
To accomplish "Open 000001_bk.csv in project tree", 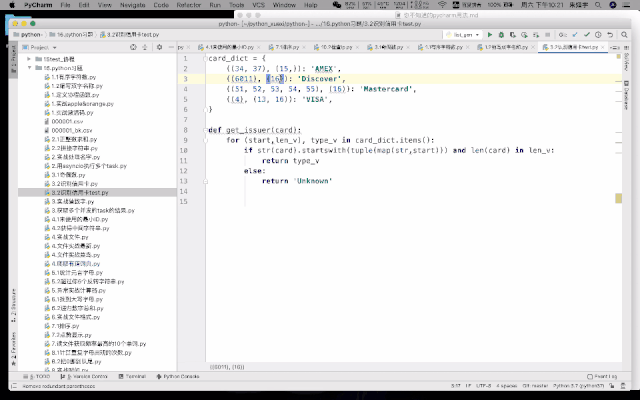I will (x=68, y=131).
